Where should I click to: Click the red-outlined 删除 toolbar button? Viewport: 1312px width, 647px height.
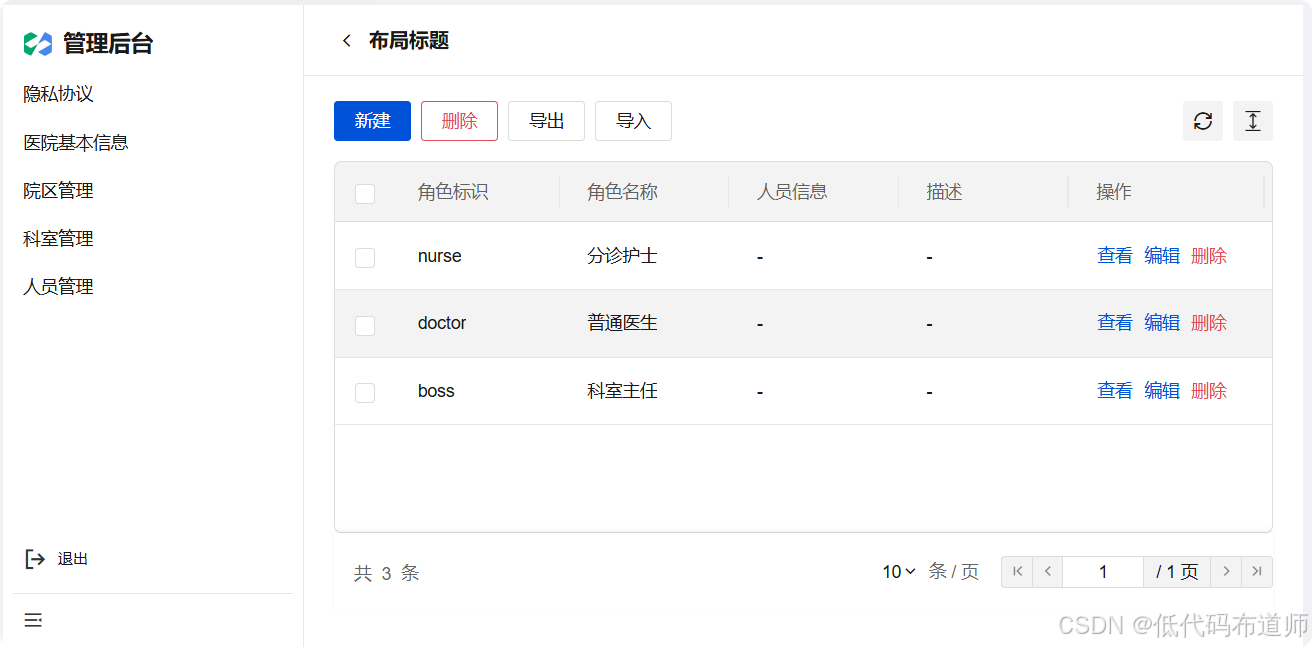click(459, 121)
